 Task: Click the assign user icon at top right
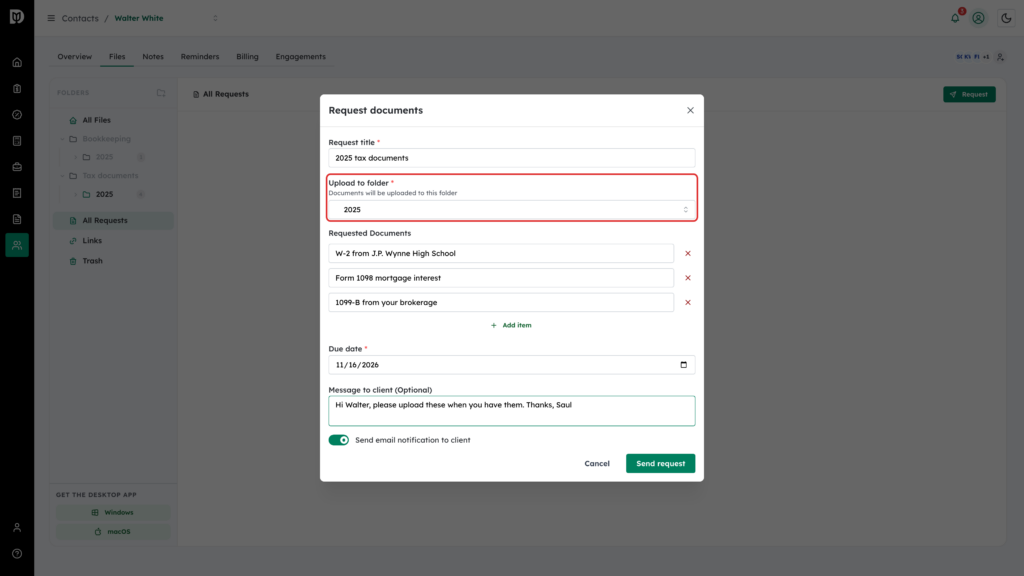pos(1000,57)
